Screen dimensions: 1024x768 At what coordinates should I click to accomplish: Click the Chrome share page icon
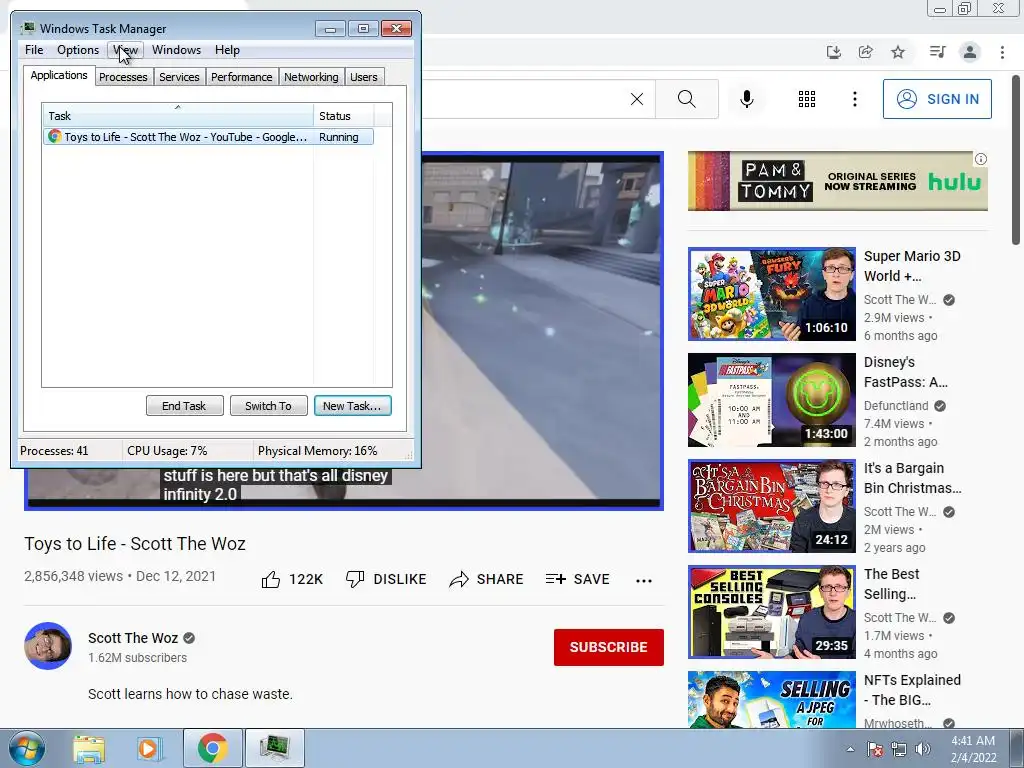865,52
